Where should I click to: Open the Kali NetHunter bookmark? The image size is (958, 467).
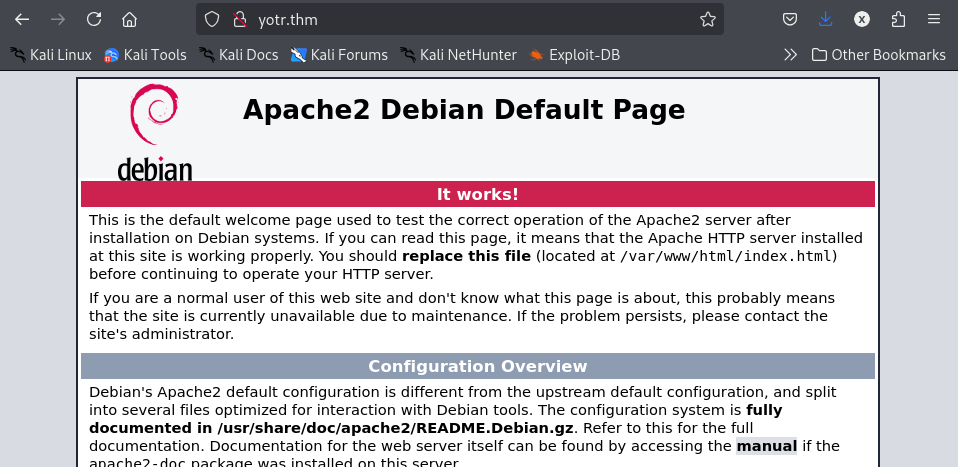(x=458, y=55)
